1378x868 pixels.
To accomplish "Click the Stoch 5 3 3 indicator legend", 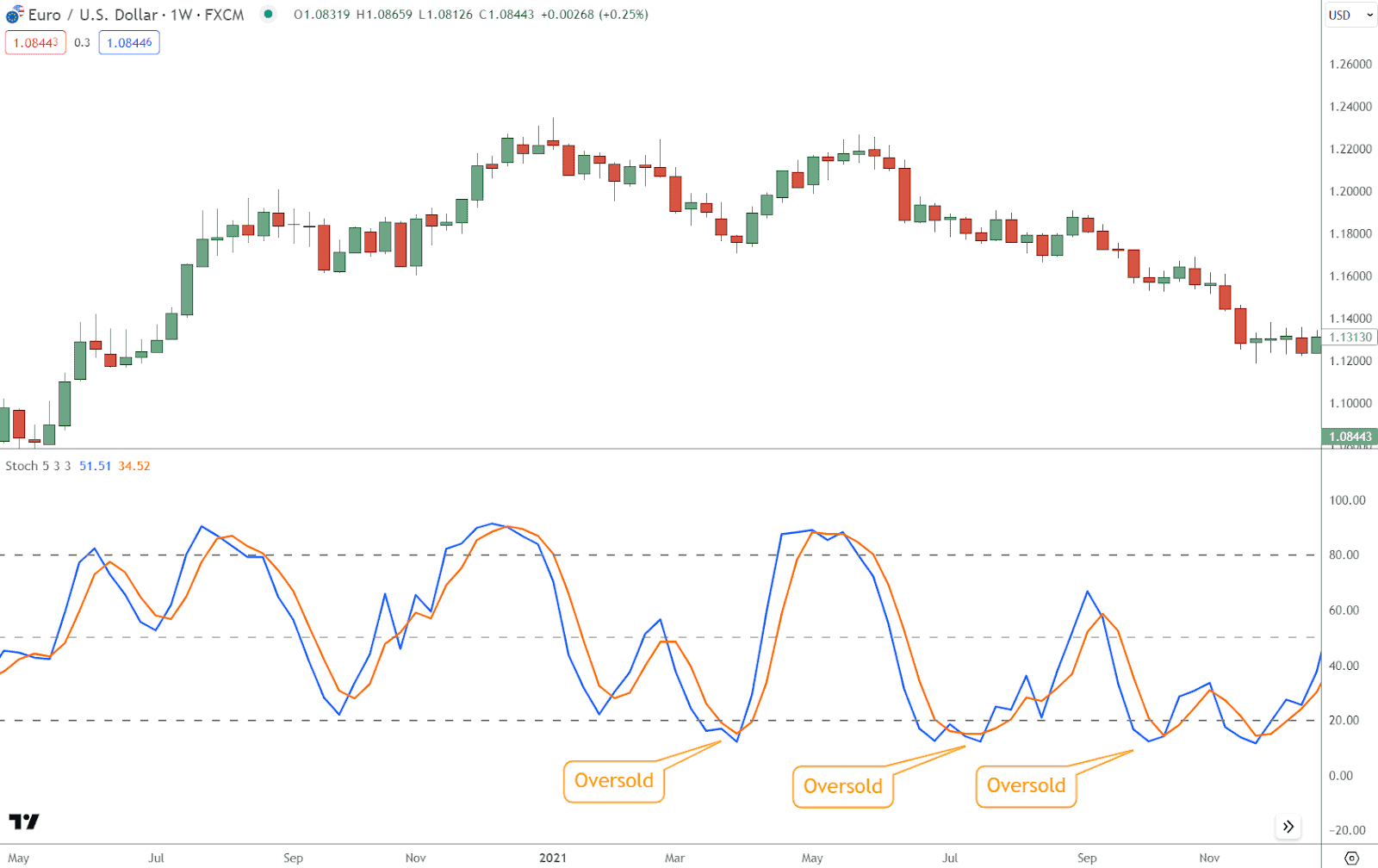I will (38, 466).
